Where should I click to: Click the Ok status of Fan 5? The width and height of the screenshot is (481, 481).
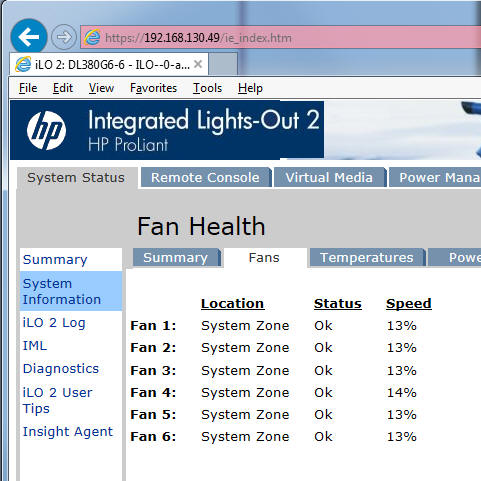323,415
